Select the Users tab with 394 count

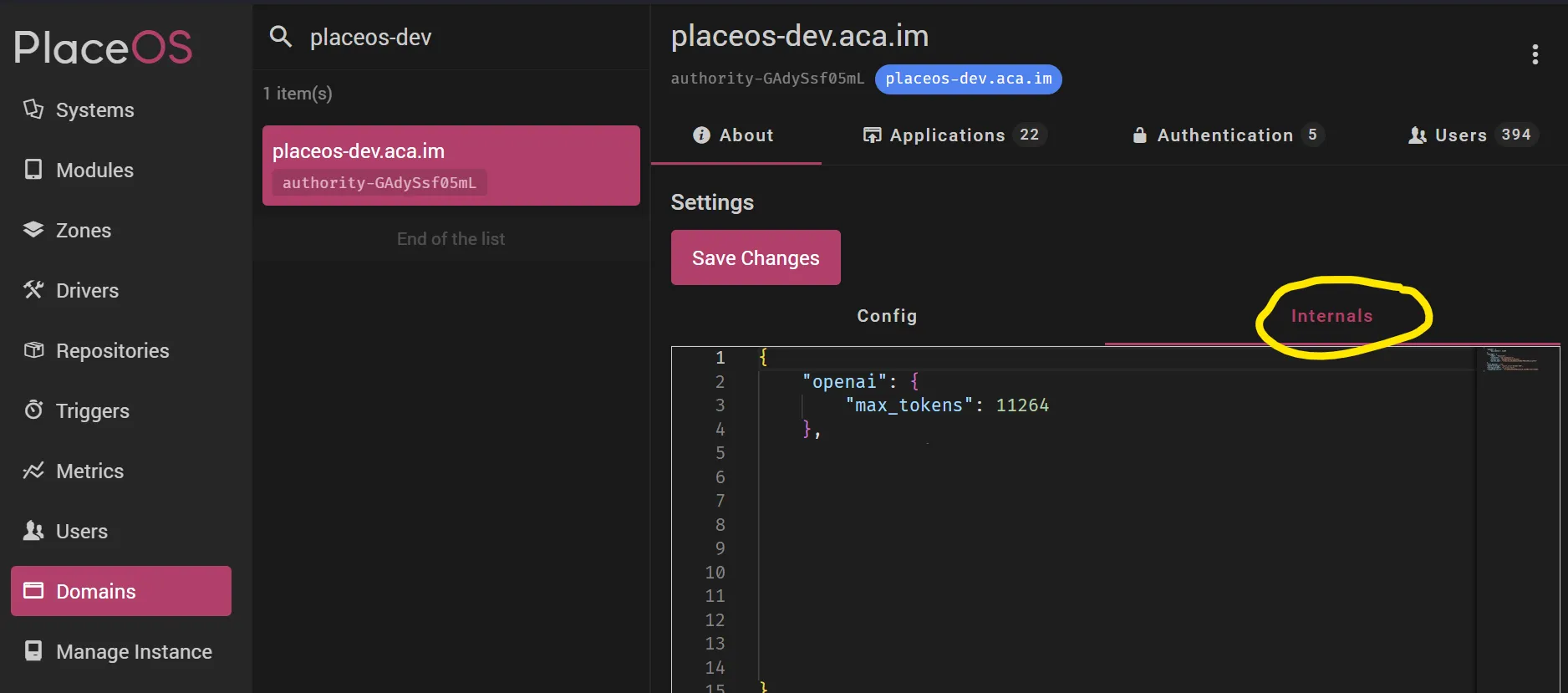[x=1473, y=135]
